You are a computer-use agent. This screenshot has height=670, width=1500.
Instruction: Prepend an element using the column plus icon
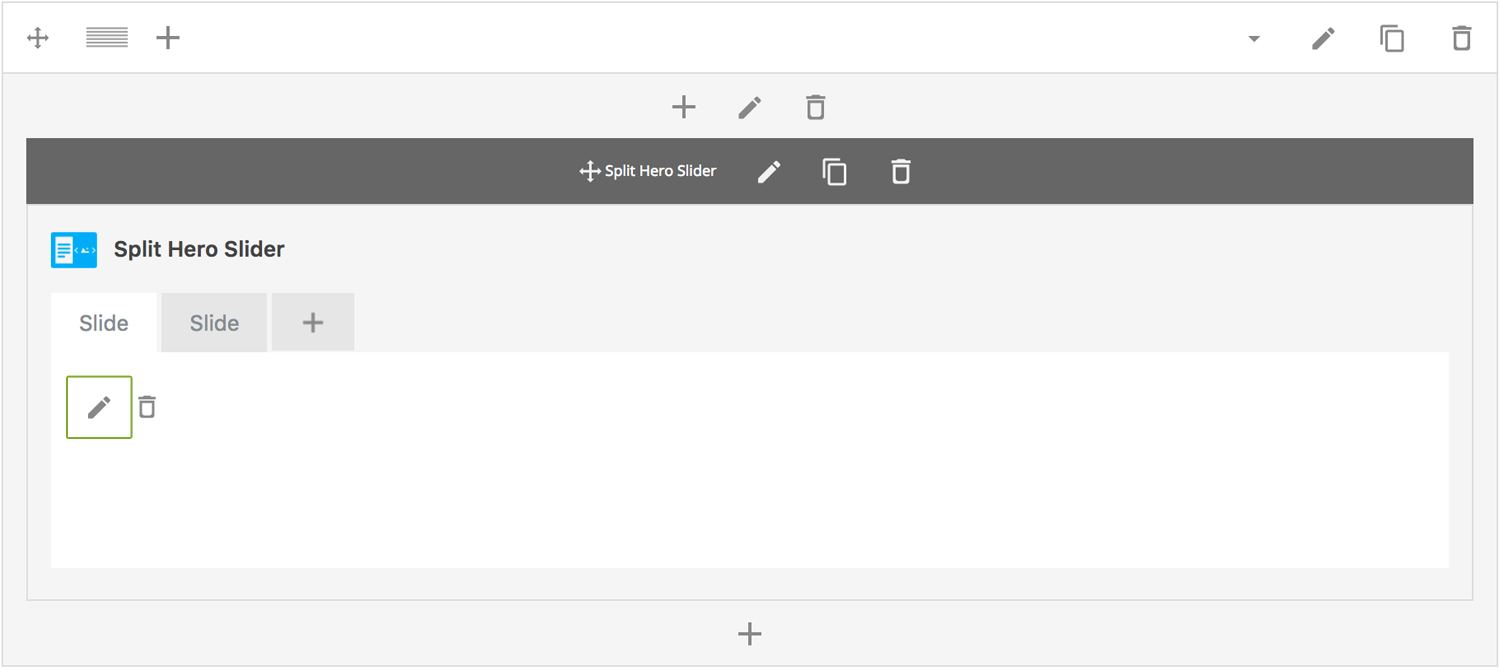pos(684,107)
